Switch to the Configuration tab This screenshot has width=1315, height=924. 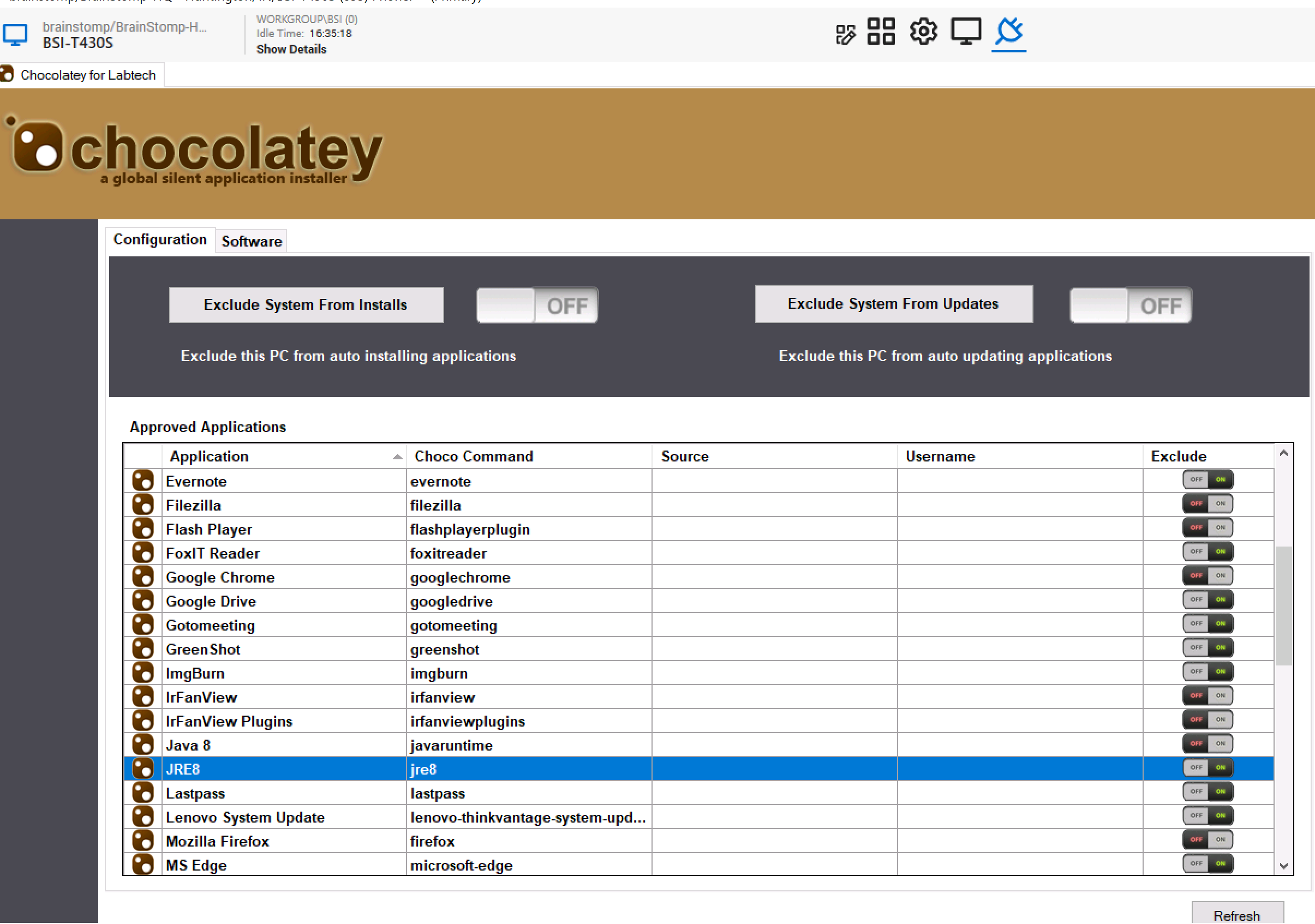160,241
